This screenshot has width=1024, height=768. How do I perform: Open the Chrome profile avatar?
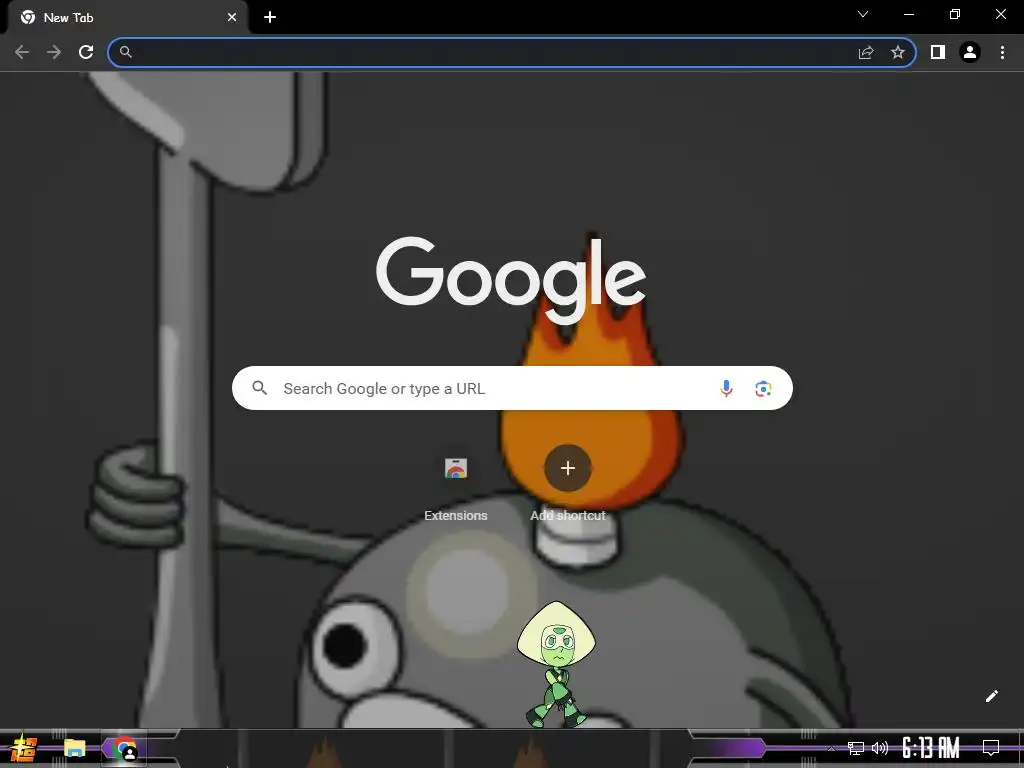(x=970, y=52)
